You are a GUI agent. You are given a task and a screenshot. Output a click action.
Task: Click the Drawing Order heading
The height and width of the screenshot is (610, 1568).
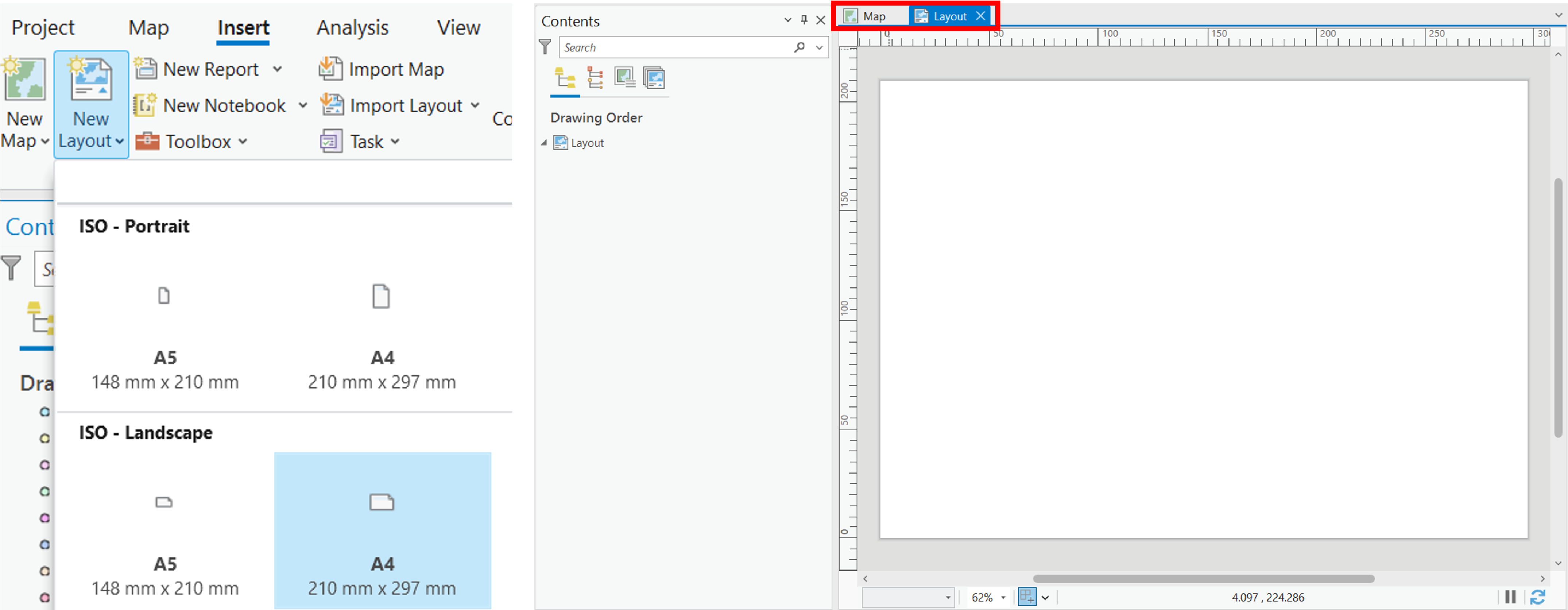[596, 117]
